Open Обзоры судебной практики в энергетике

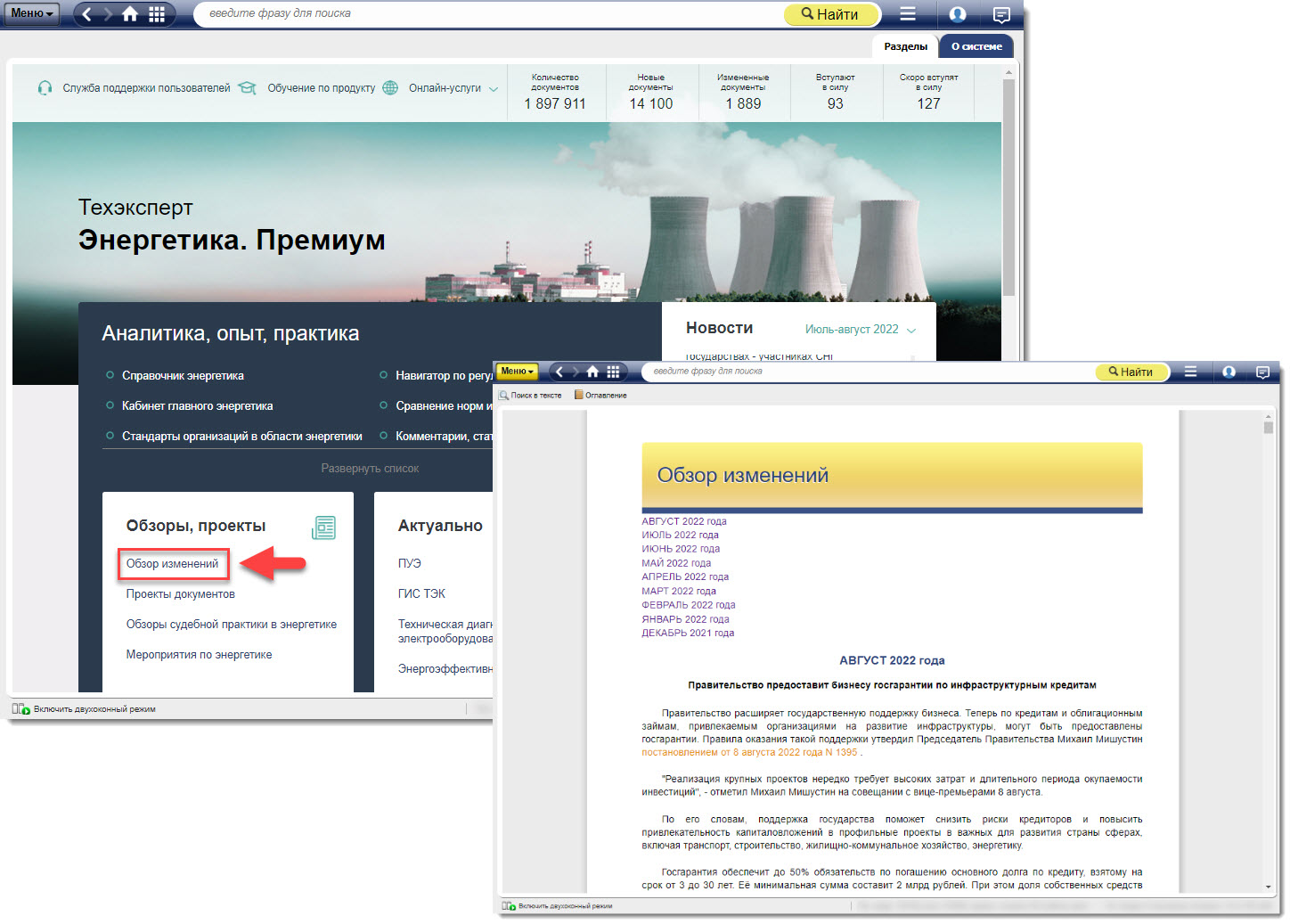(232, 625)
